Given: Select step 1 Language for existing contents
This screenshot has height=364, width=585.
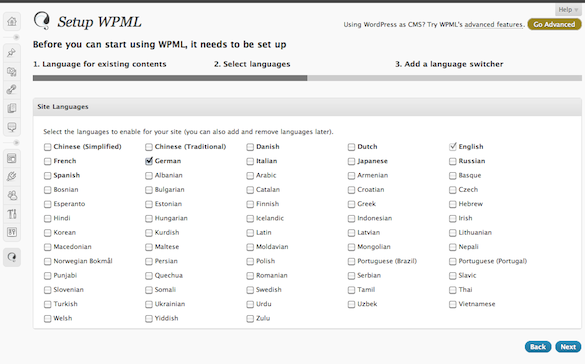Looking at the screenshot, I should pyautogui.click(x=100, y=64).
